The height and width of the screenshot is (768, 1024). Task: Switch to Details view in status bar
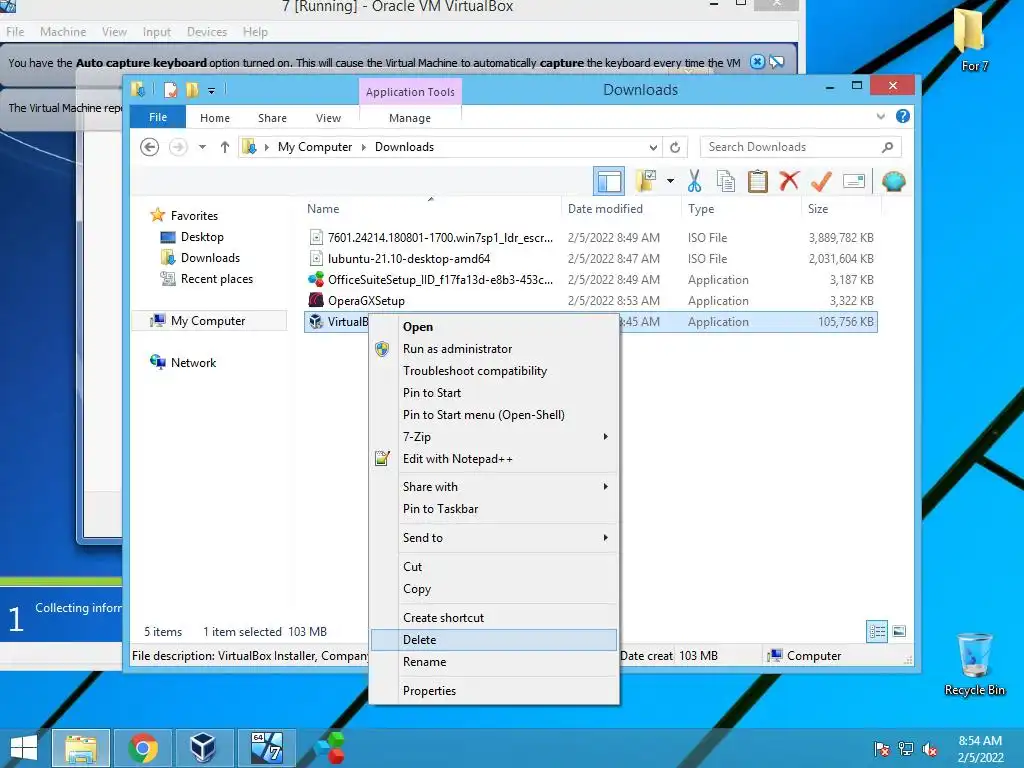pos(876,632)
